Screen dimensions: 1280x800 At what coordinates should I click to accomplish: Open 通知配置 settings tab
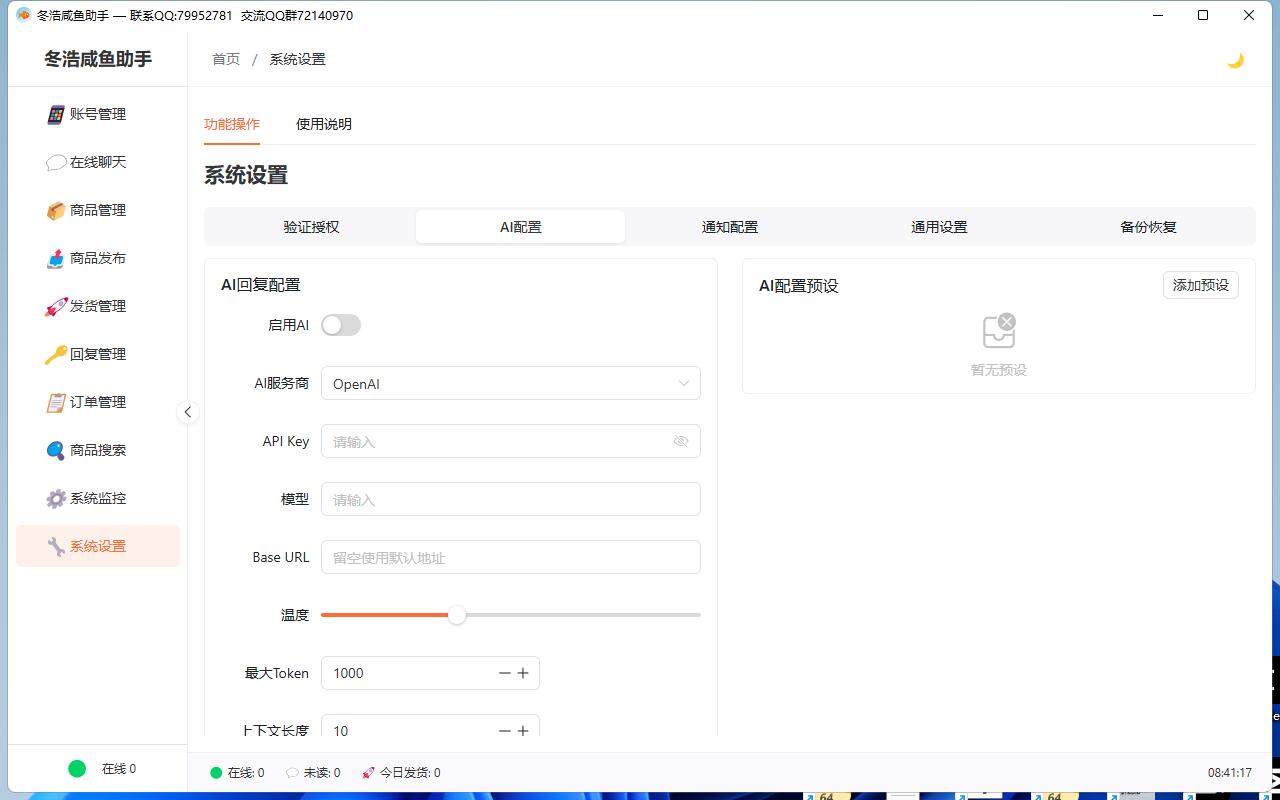(x=730, y=227)
